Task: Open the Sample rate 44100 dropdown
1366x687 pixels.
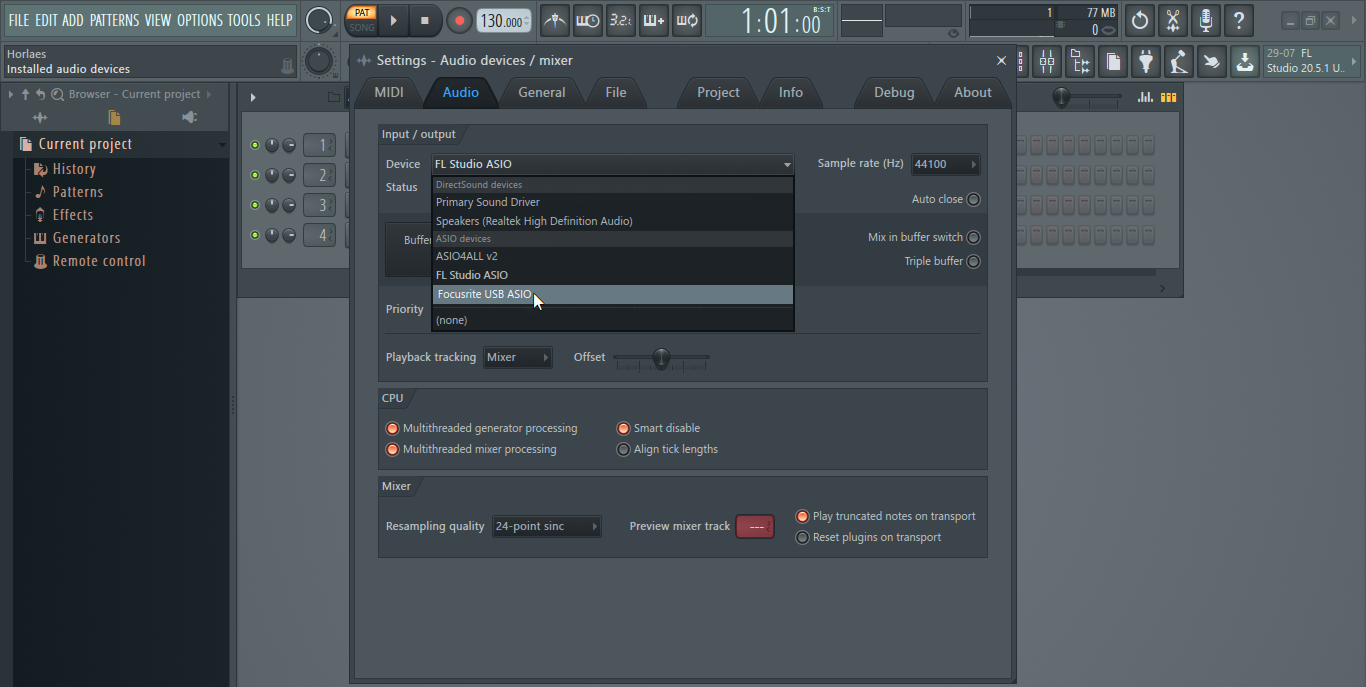Action: pos(945,164)
